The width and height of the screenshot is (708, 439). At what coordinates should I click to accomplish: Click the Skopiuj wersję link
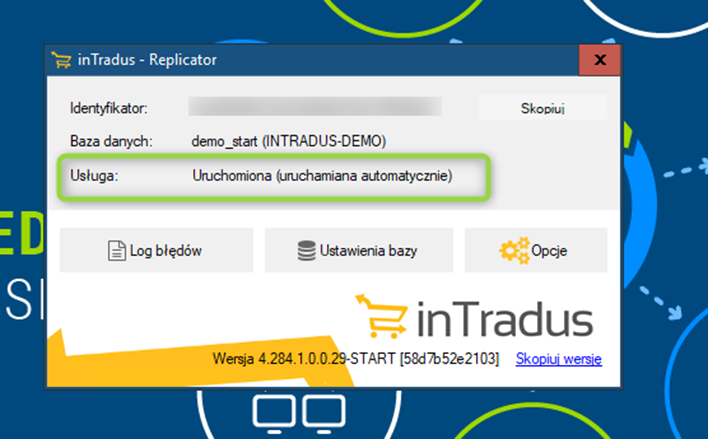click(x=559, y=359)
